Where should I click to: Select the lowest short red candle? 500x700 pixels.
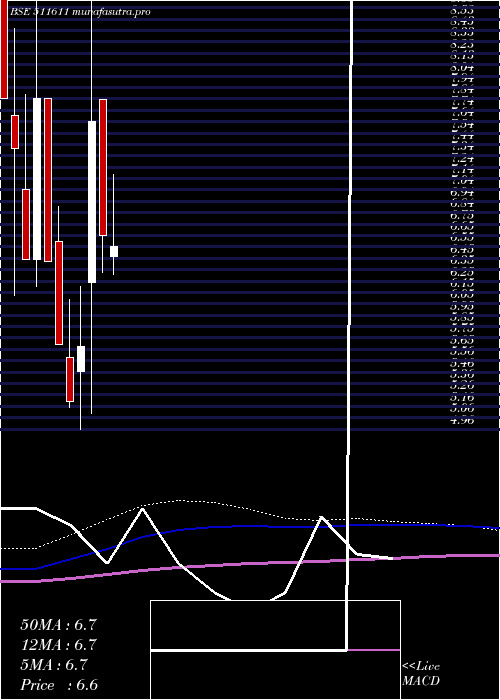[70, 379]
